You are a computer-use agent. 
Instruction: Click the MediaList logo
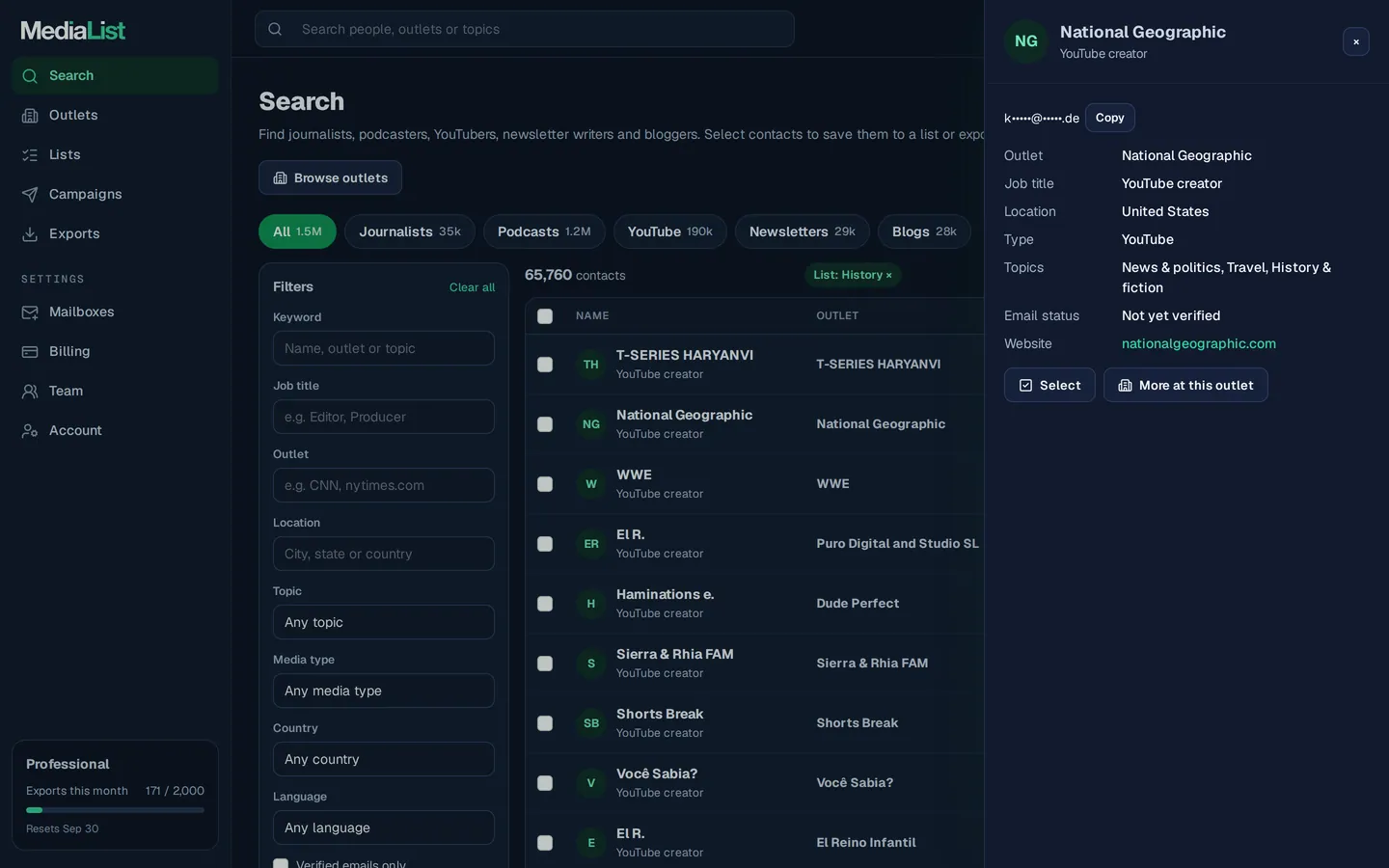pos(73,31)
